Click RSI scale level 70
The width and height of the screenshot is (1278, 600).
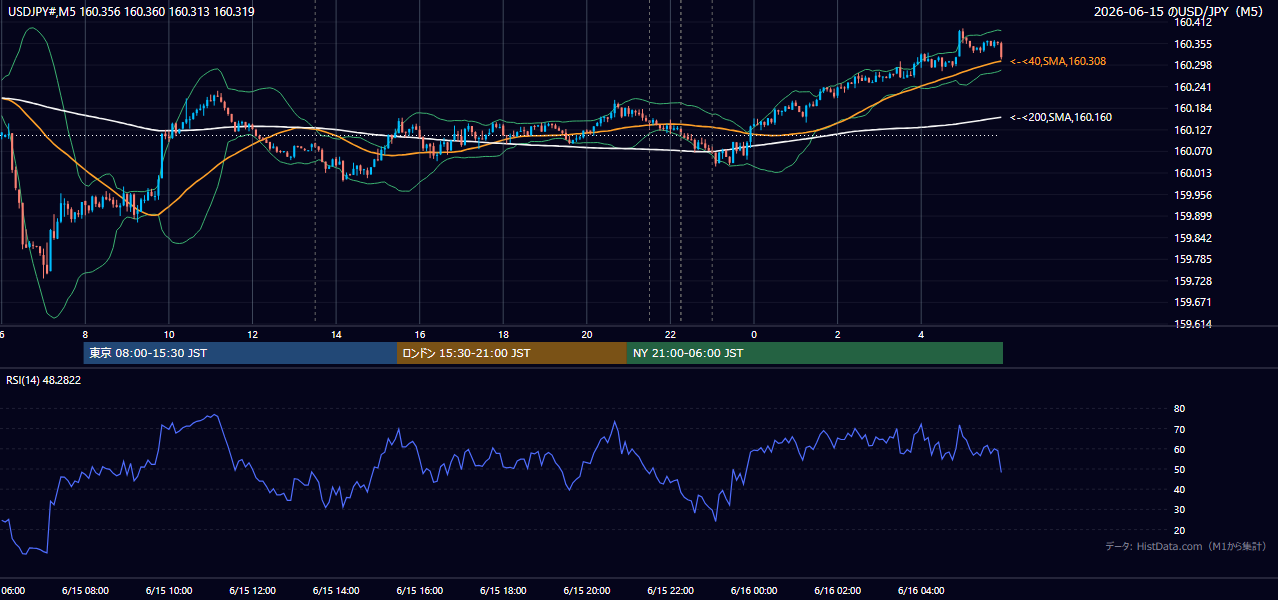(1179, 429)
